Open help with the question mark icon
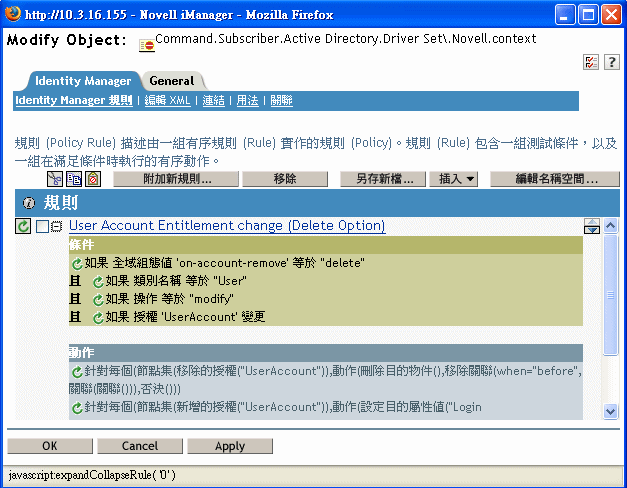The height and width of the screenshot is (488, 627). pyautogui.click(x=611, y=62)
